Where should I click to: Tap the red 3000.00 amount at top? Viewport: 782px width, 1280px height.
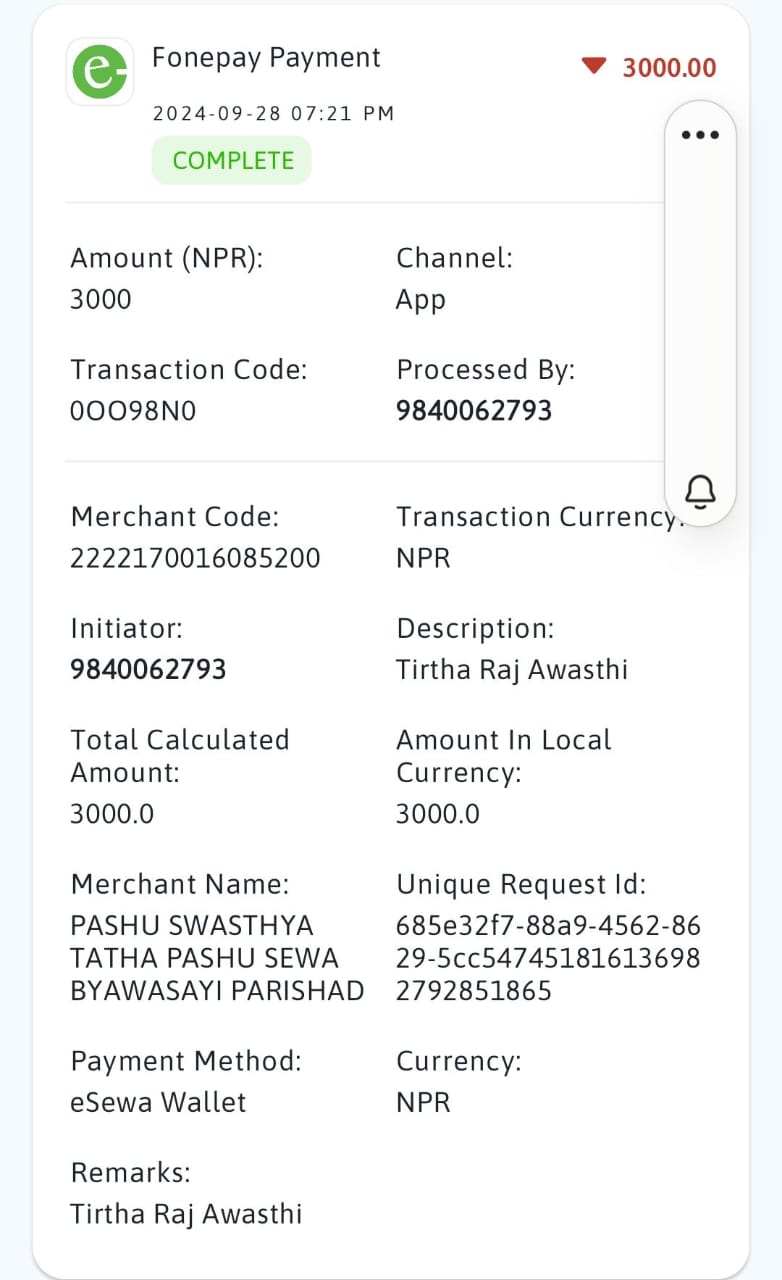click(x=670, y=68)
